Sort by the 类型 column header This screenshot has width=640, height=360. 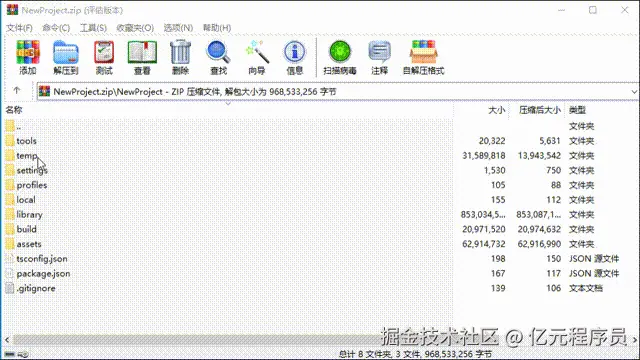coord(577,110)
